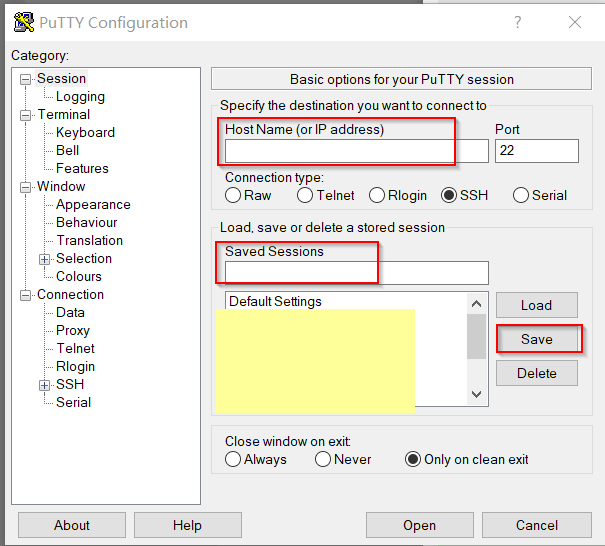Click the question mark help icon
605x546 pixels.
518,22
